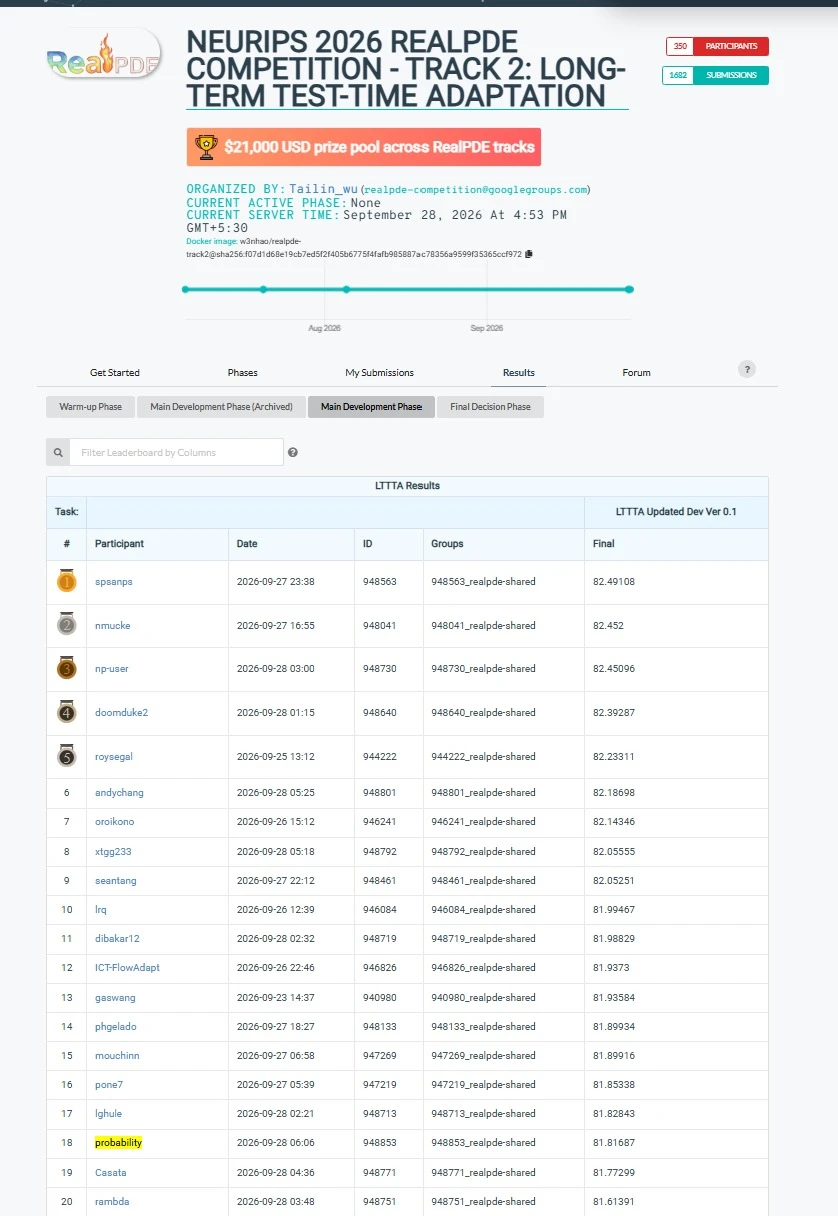Open participant lrq profile link
The image size is (838, 1216).
100,910
